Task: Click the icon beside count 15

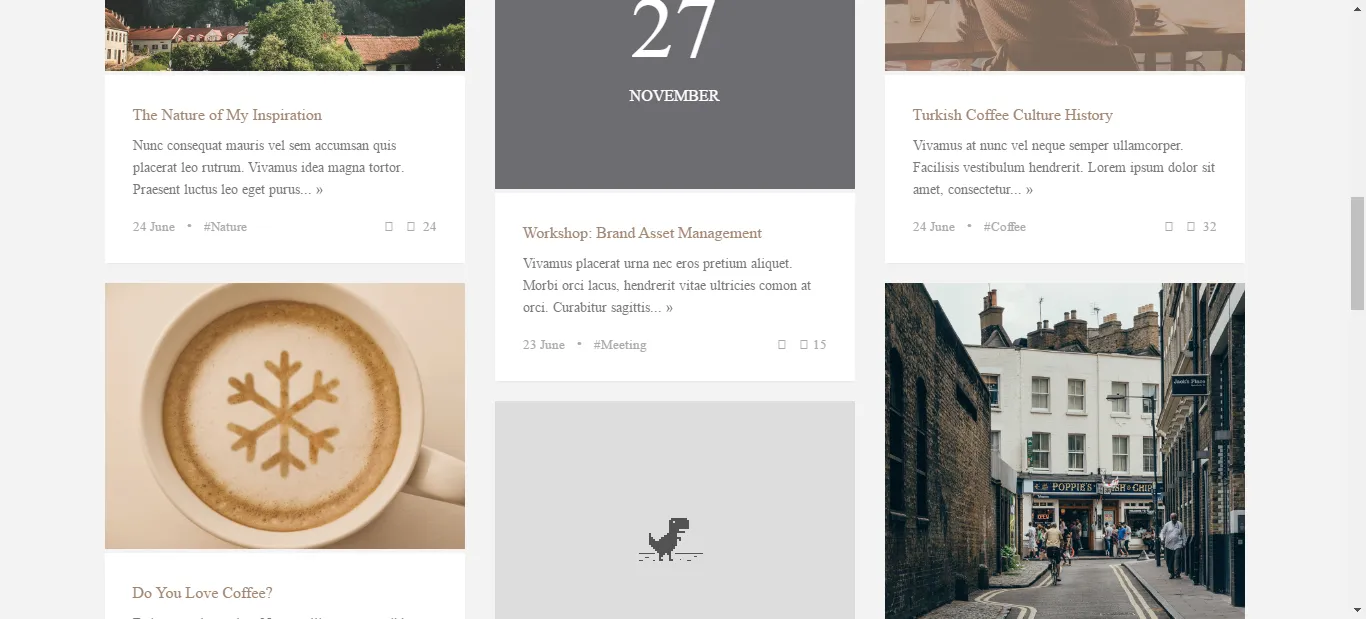Action: coord(804,345)
